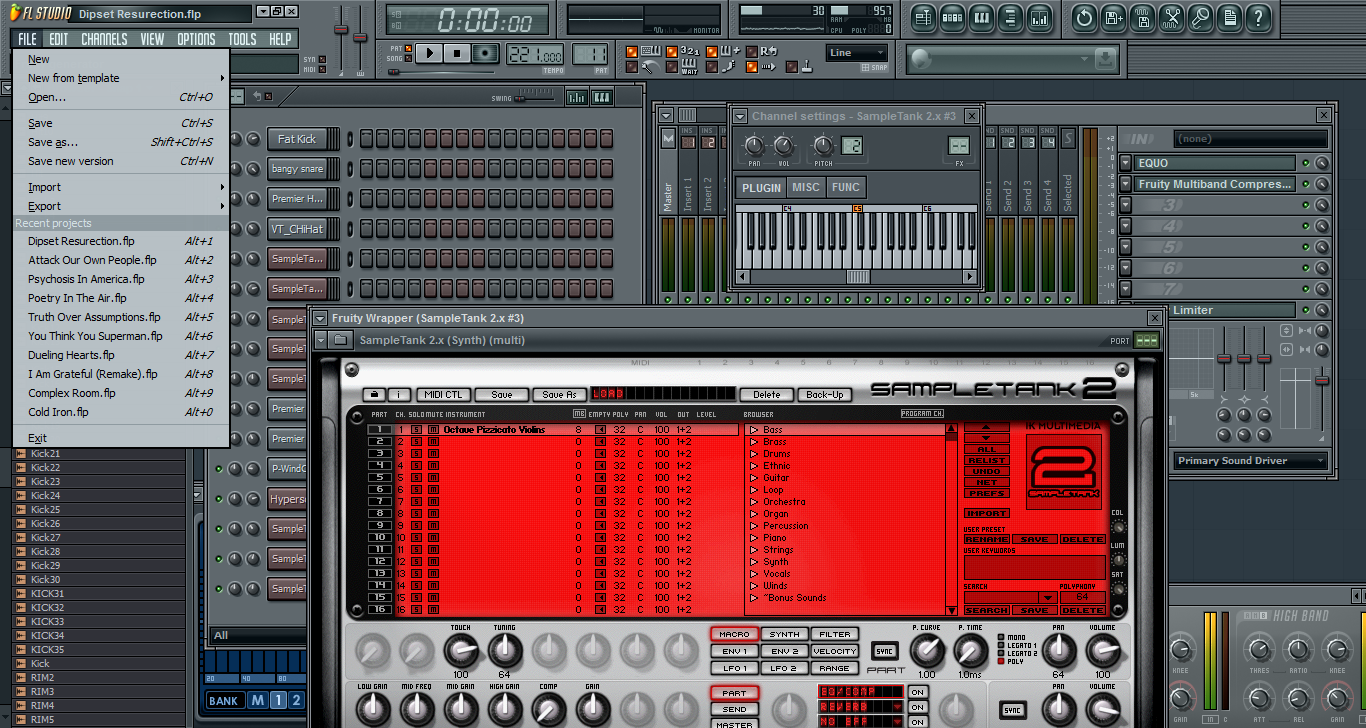Click the FILTER button in SampleTank

click(x=835, y=634)
